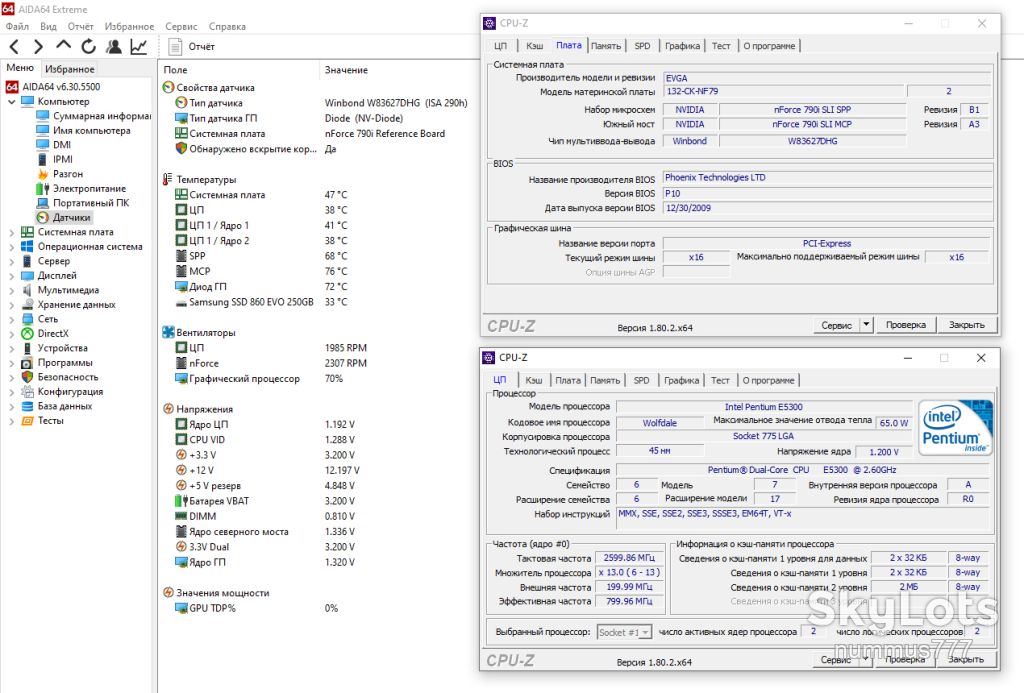Click the AIDA64 back navigation arrow
1024x693 pixels.
tap(14, 46)
